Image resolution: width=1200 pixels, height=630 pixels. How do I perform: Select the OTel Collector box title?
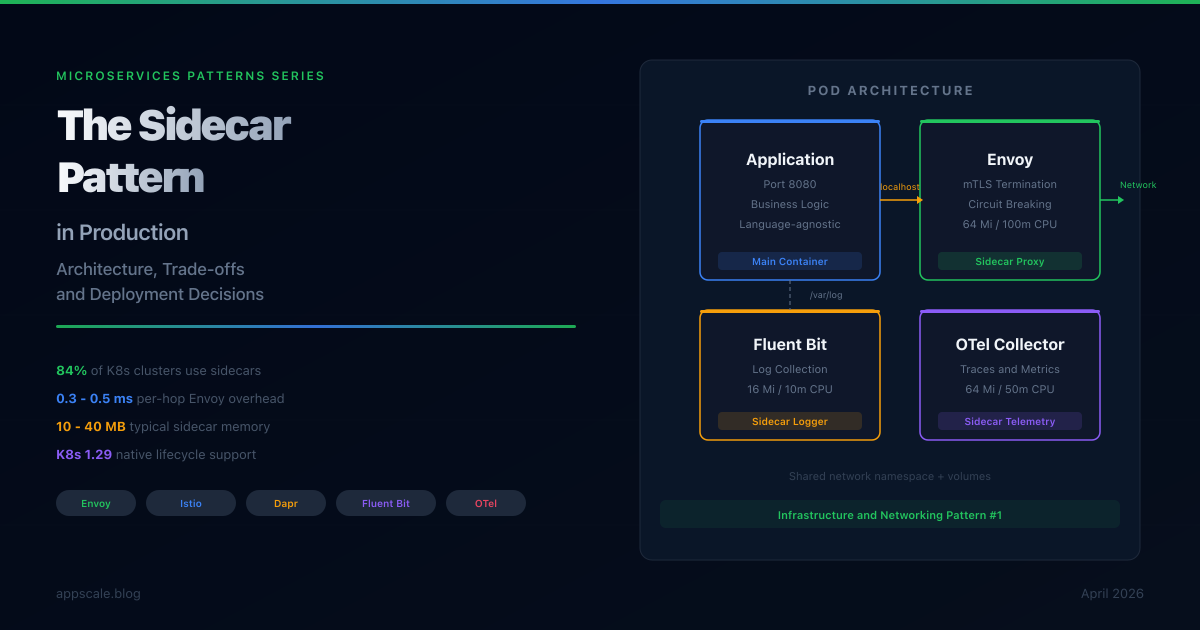(x=1010, y=345)
